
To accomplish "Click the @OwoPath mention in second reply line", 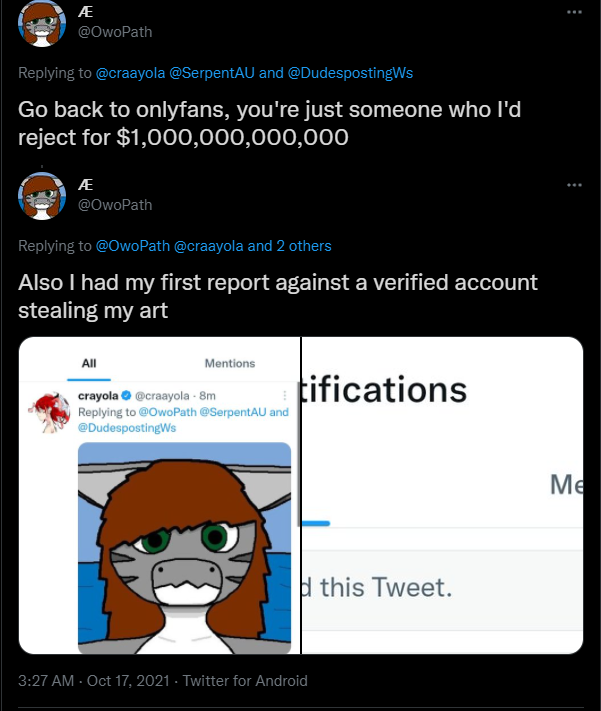I will click(x=133, y=246).
